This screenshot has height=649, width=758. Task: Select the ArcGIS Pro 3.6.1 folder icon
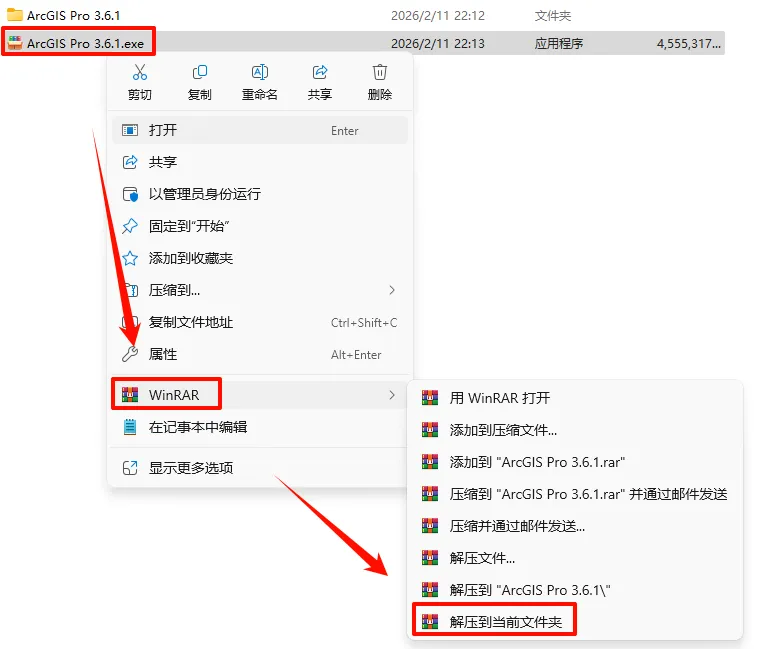point(15,15)
